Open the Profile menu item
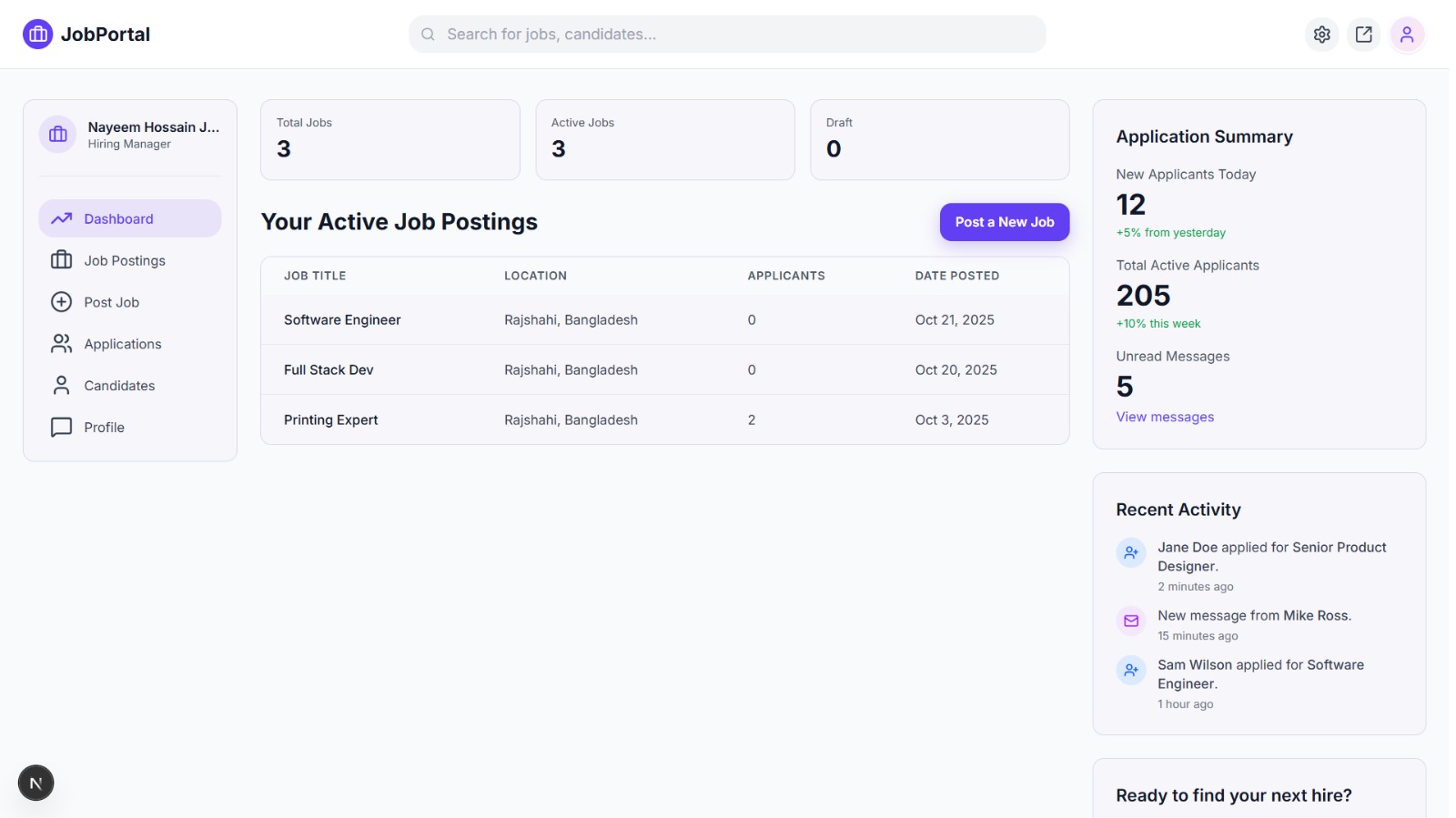This screenshot has width=1456, height=818. pyautogui.click(x=130, y=428)
